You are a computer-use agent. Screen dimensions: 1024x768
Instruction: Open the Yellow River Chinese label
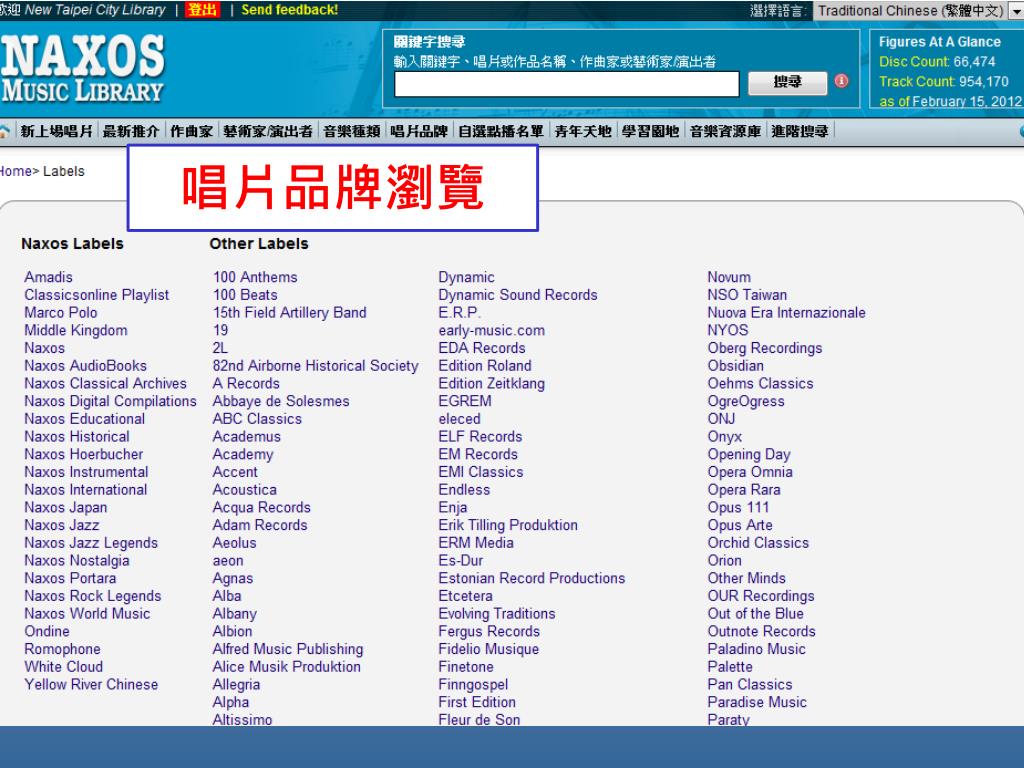91,684
